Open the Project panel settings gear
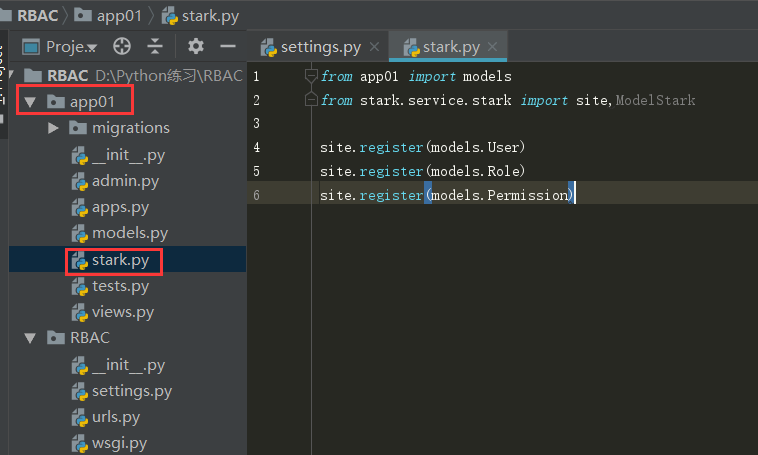Image resolution: width=758 pixels, height=455 pixels. point(196,46)
